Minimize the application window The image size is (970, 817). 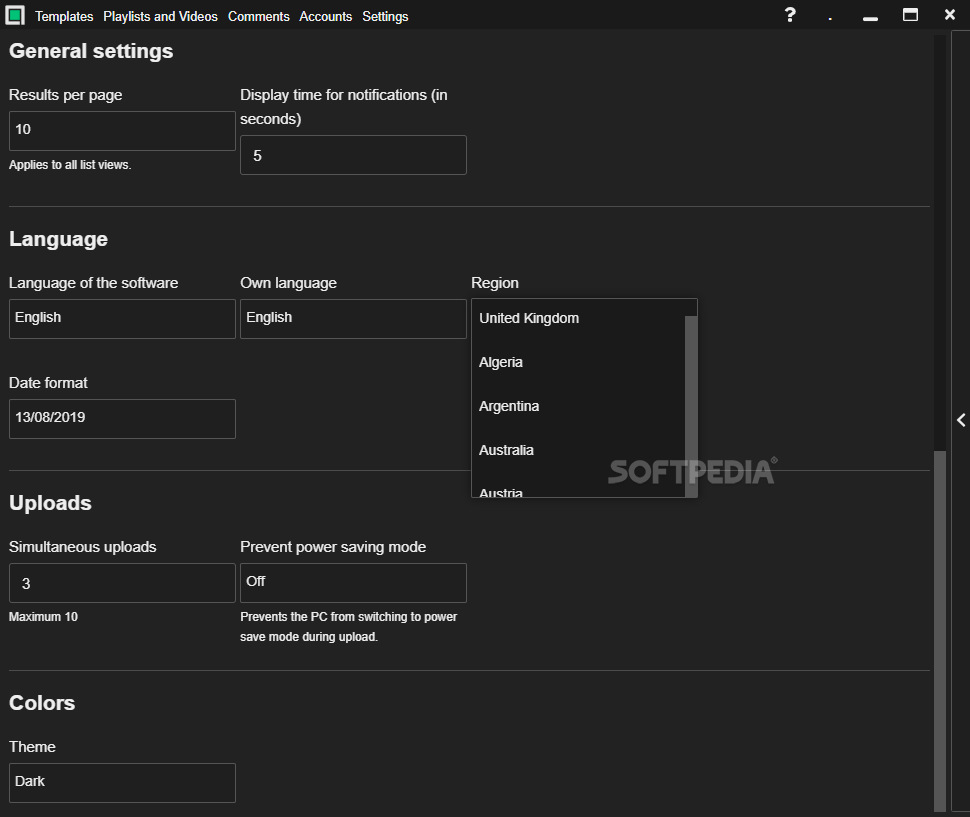coord(870,19)
